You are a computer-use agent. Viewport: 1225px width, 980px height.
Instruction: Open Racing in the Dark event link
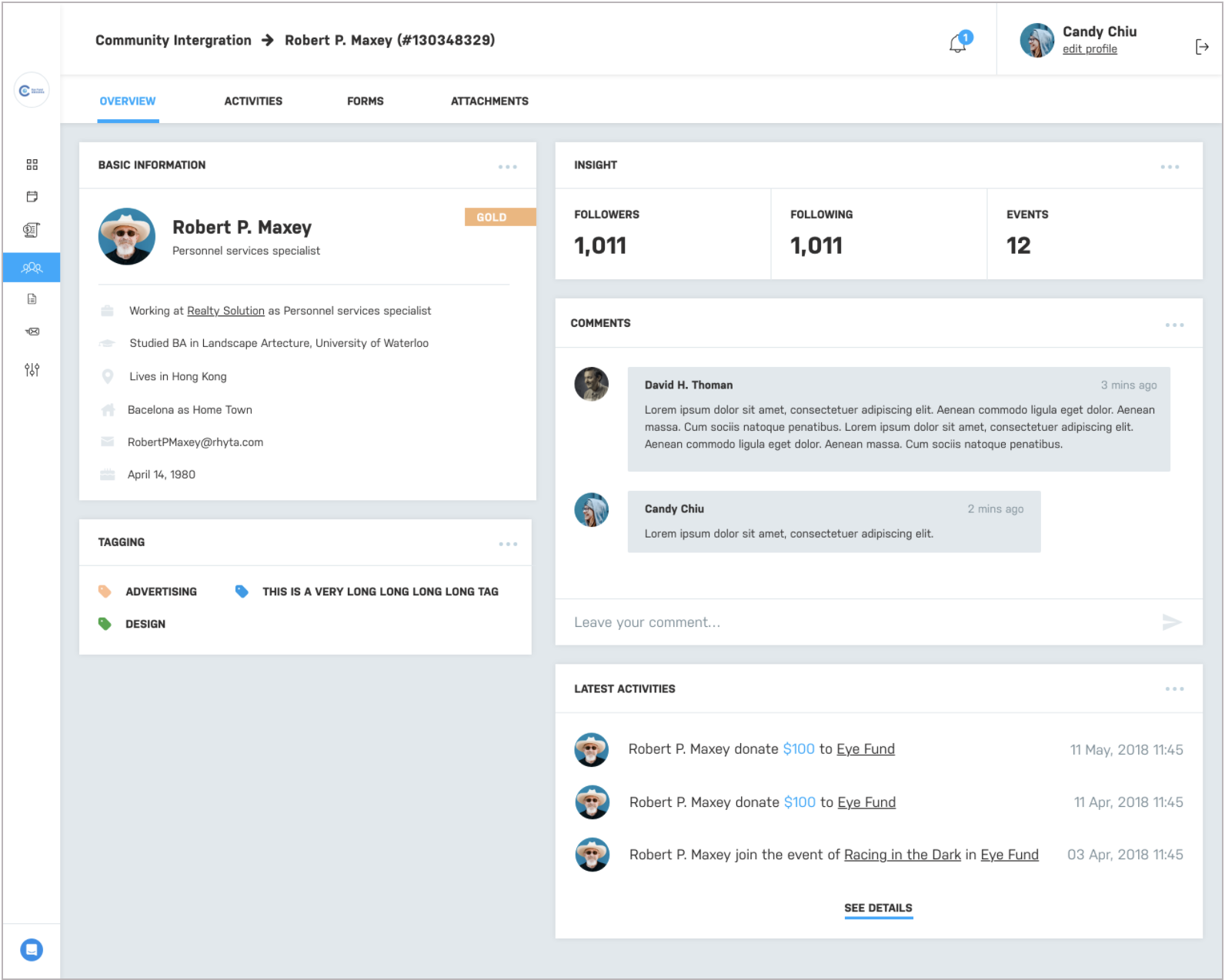click(x=903, y=855)
